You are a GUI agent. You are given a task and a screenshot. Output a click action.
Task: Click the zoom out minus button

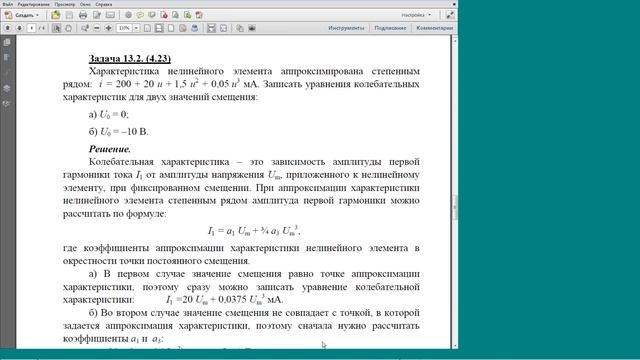(x=97, y=28)
